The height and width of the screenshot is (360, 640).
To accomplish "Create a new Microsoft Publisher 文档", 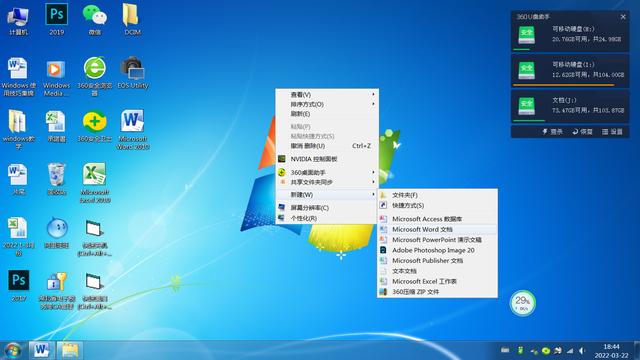I will (437, 260).
